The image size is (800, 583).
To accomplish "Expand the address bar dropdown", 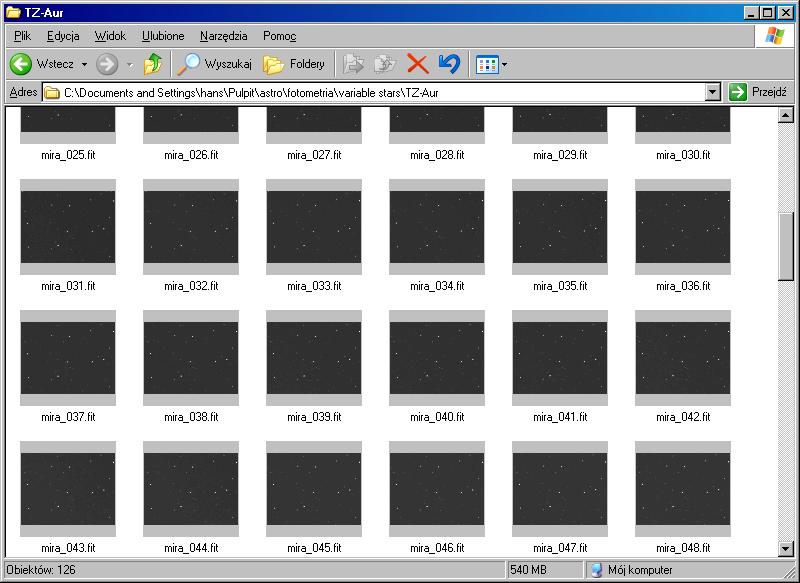I will coord(712,92).
